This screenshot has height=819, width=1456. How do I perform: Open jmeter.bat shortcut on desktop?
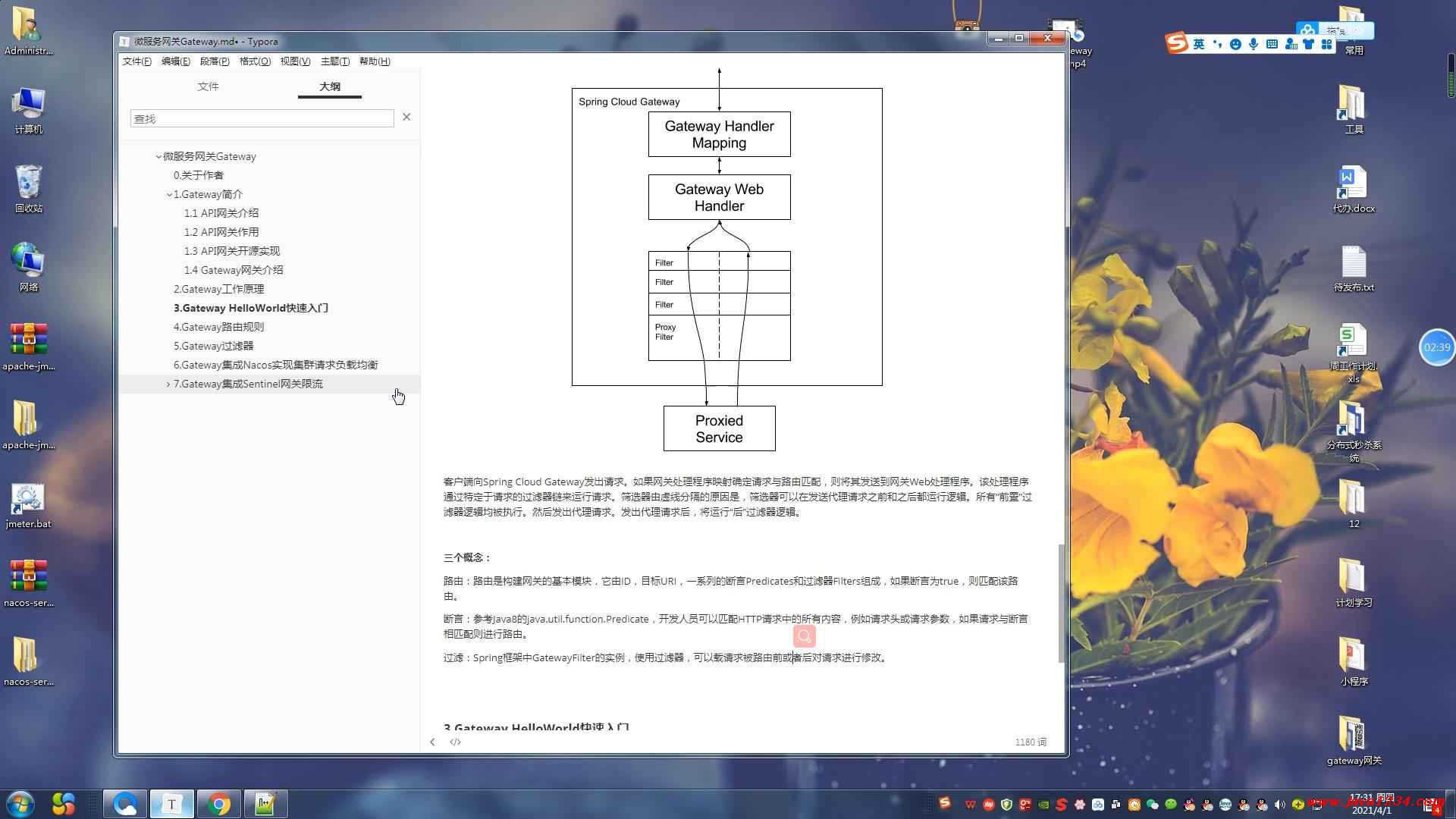coord(28,504)
